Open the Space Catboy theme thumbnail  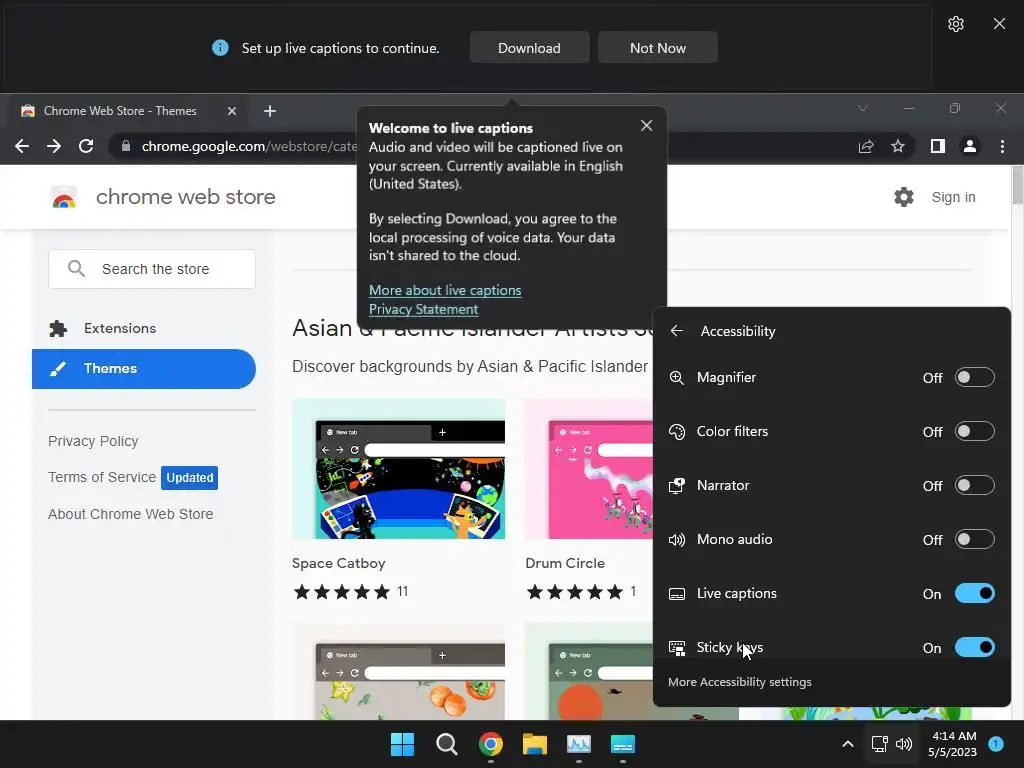pos(398,469)
